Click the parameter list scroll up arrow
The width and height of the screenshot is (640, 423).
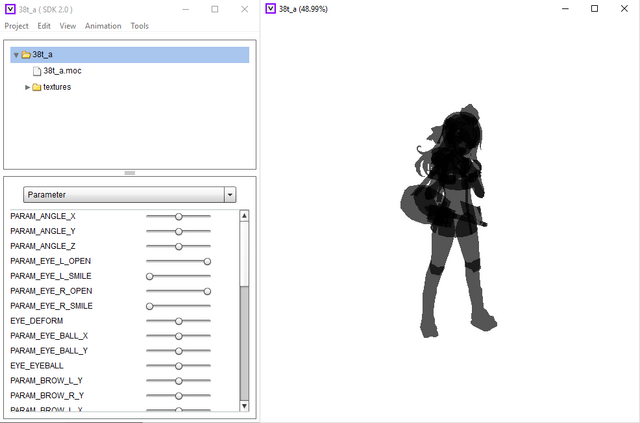[x=244, y=216]
